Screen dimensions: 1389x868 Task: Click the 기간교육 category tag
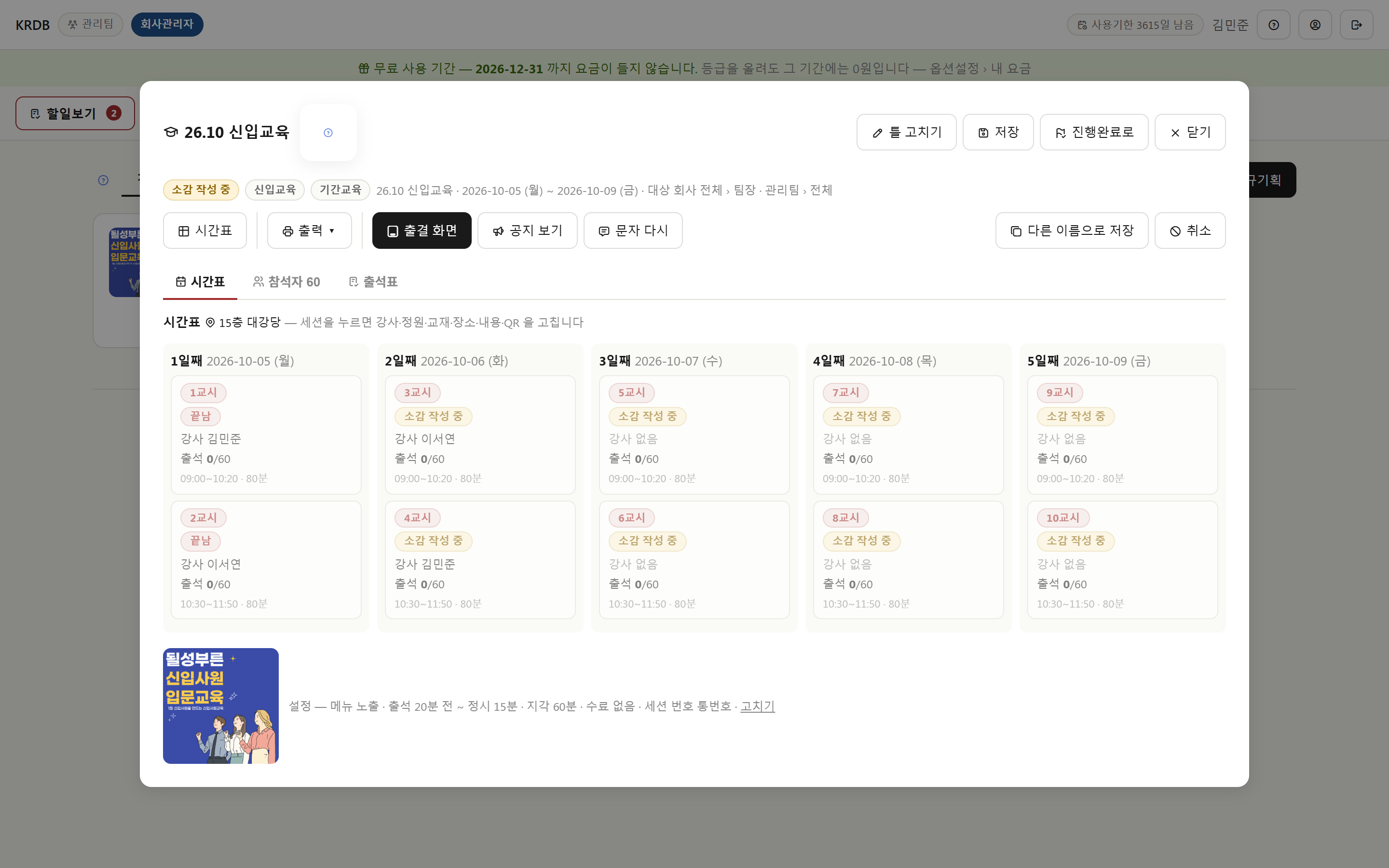pos(340,190)
